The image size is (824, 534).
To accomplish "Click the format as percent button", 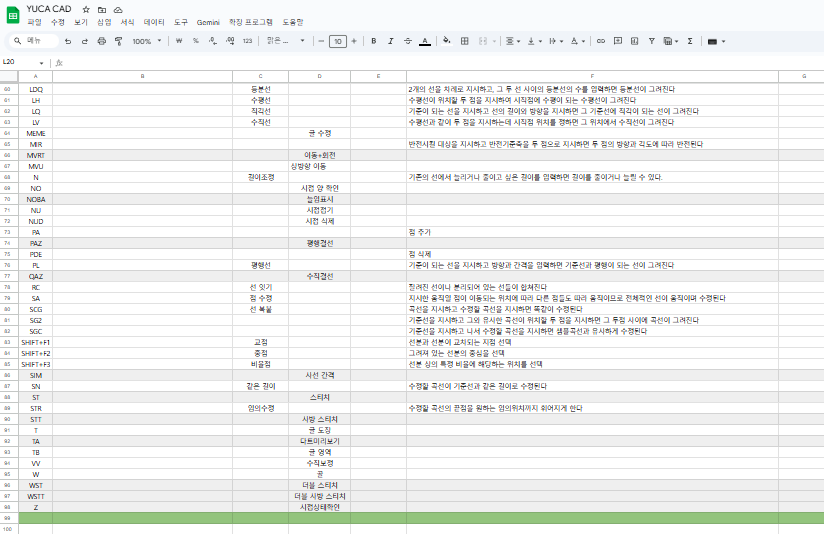I will 195,41.
